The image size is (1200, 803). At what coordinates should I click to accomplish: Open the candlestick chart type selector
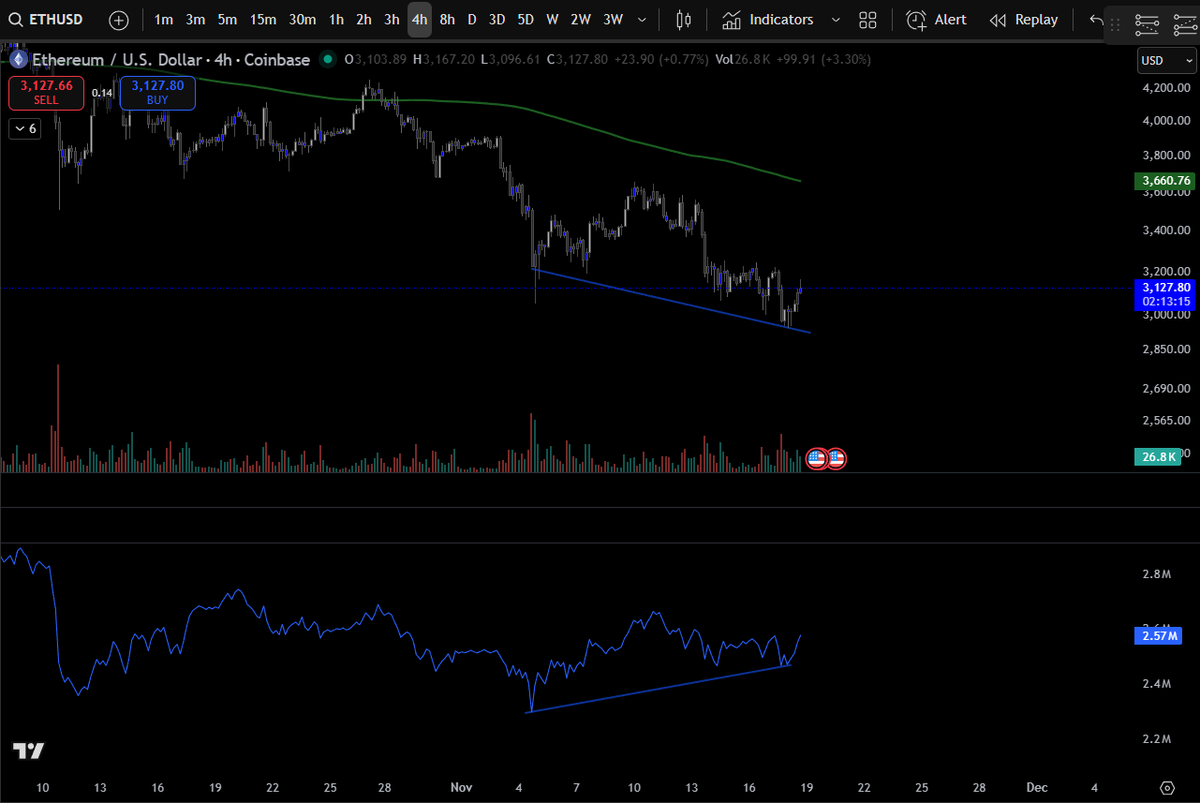683,20
